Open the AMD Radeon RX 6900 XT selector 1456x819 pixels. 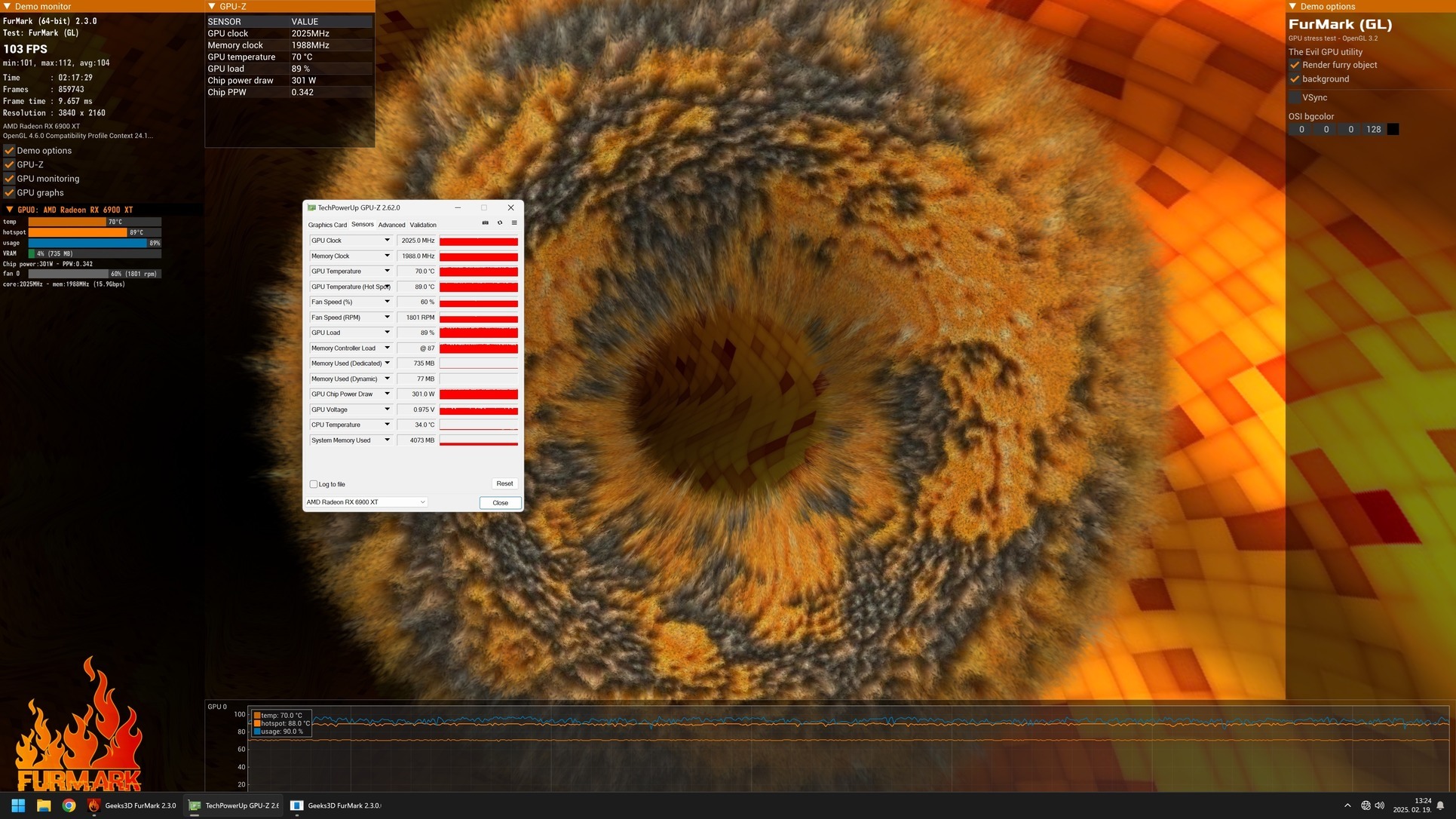pyautogui.click(x=366, y=502)
